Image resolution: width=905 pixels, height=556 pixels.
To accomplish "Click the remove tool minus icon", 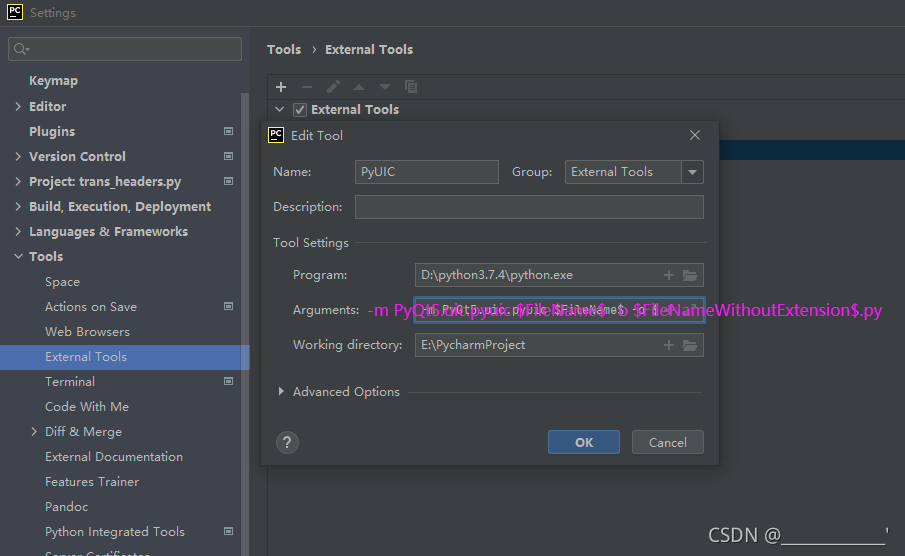I will pos(307,87).
